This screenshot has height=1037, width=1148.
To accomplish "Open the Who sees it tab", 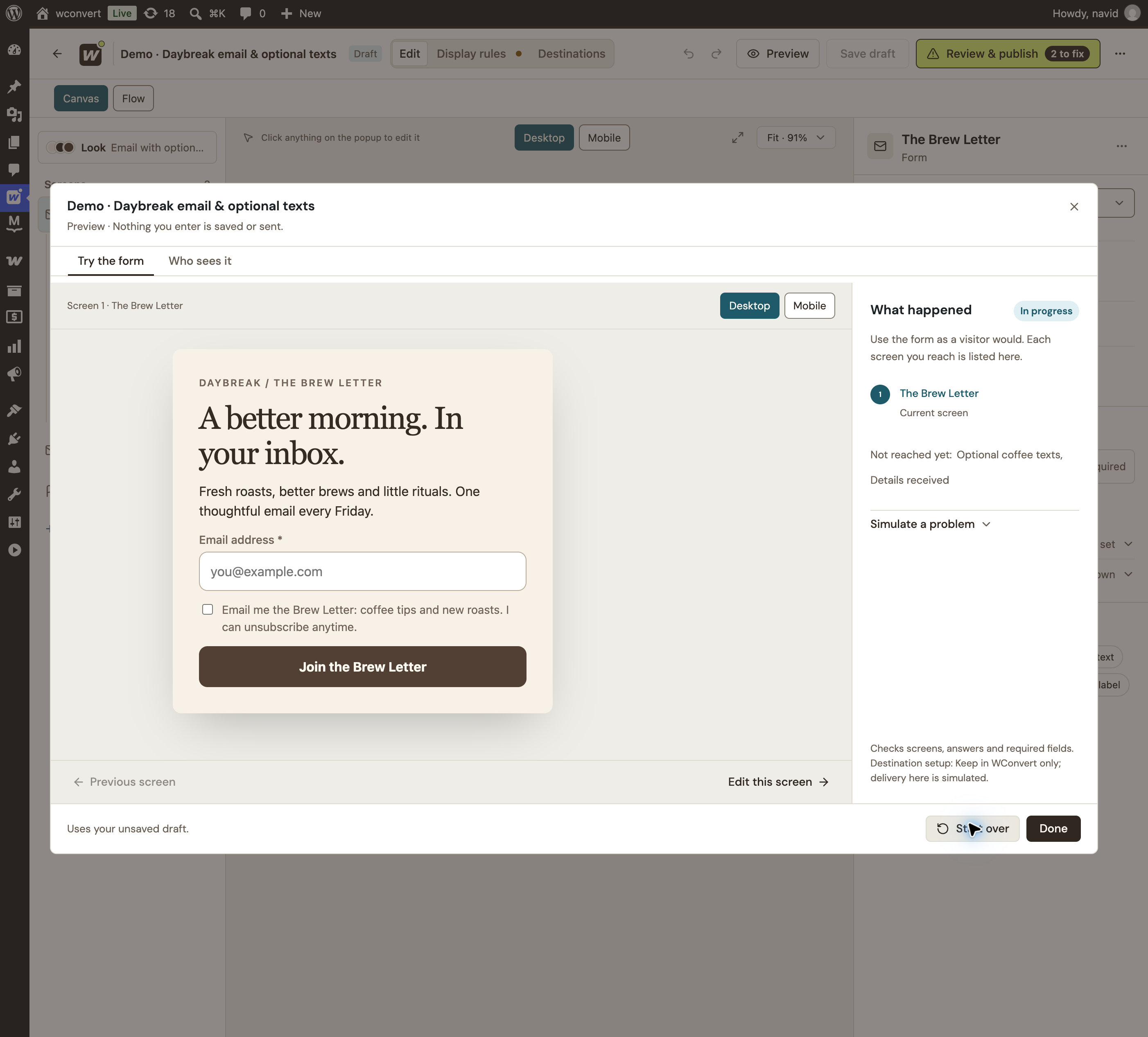I will coord(200,261).
